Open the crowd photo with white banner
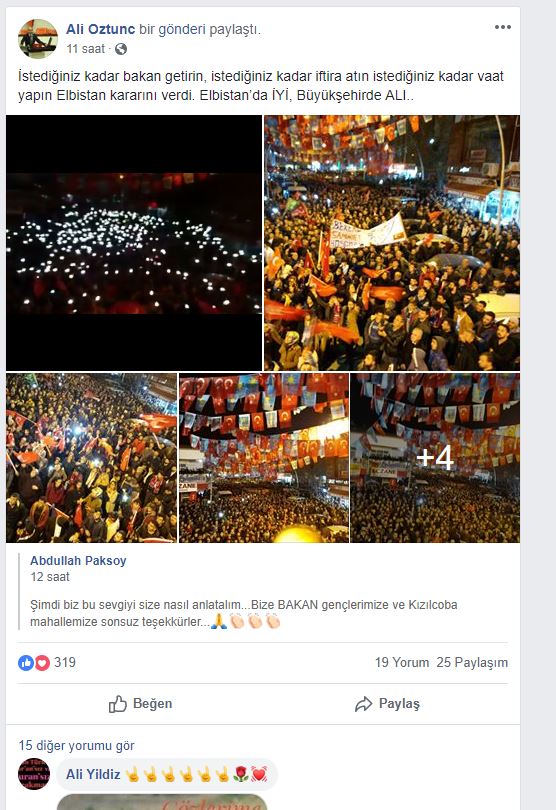The image size is (556, 810). coord(392,243)
